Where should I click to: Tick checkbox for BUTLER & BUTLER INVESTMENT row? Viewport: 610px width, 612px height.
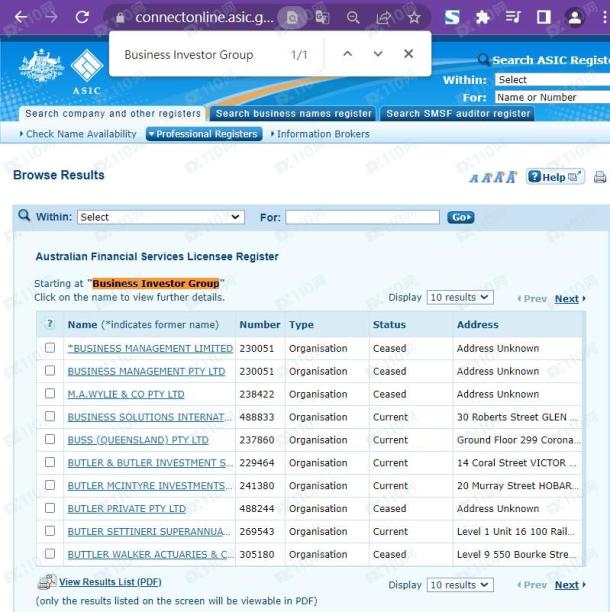click(x=50, y=462)
